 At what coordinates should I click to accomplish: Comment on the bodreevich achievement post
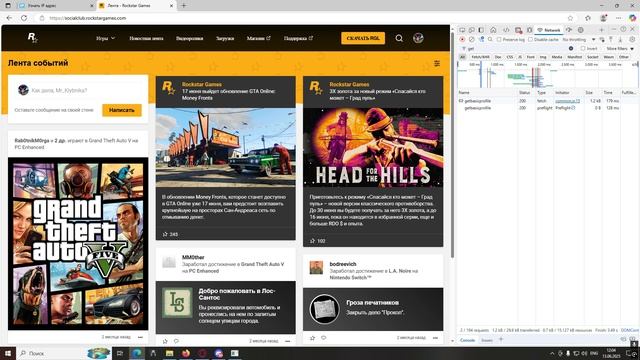(x=324, y=338)
